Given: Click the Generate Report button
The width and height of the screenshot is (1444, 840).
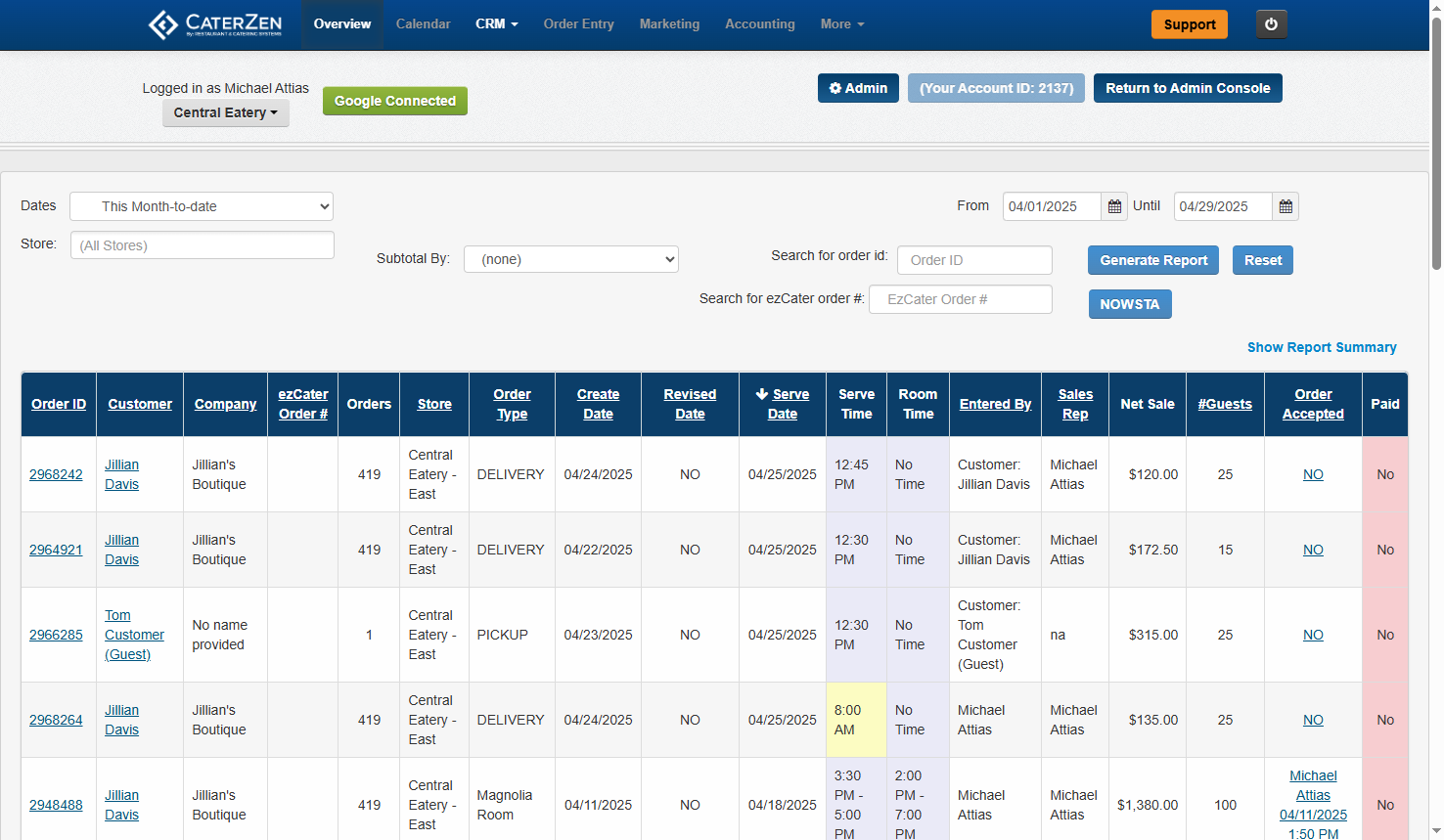Looking at the screenshot, I should coord(1152,260).
